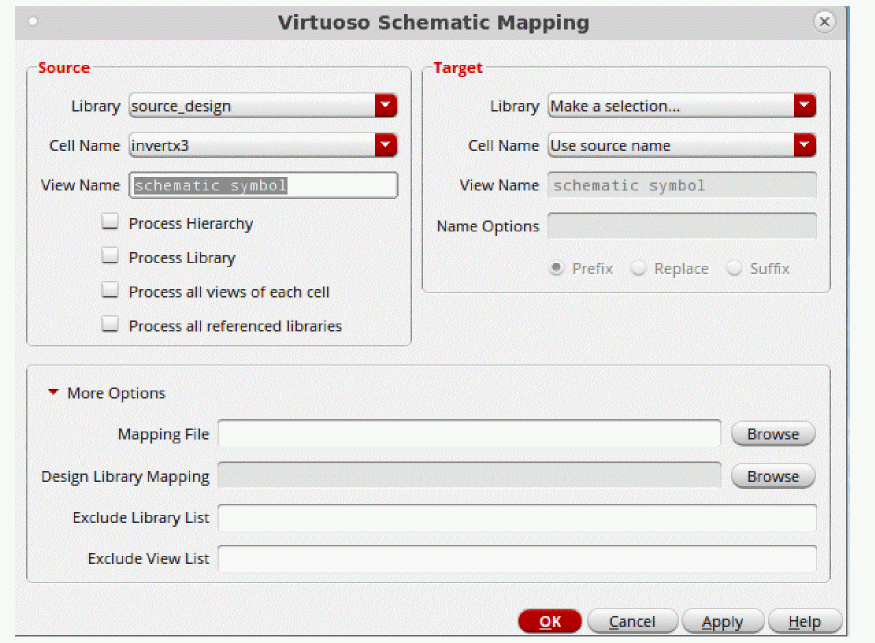Open the Target Library dropdown
Viewport: 875px width, 643px height.
(x=805, y=105)
